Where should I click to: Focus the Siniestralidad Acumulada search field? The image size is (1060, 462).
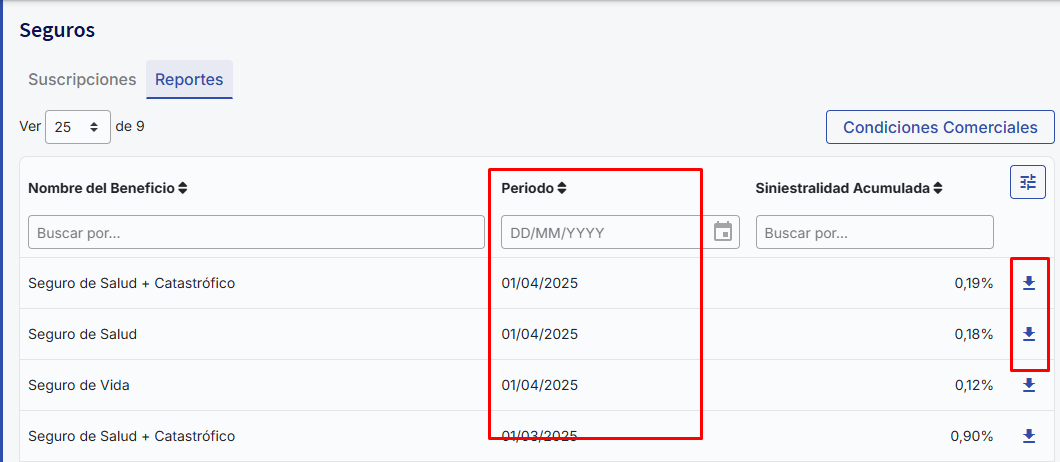point(874,232)
